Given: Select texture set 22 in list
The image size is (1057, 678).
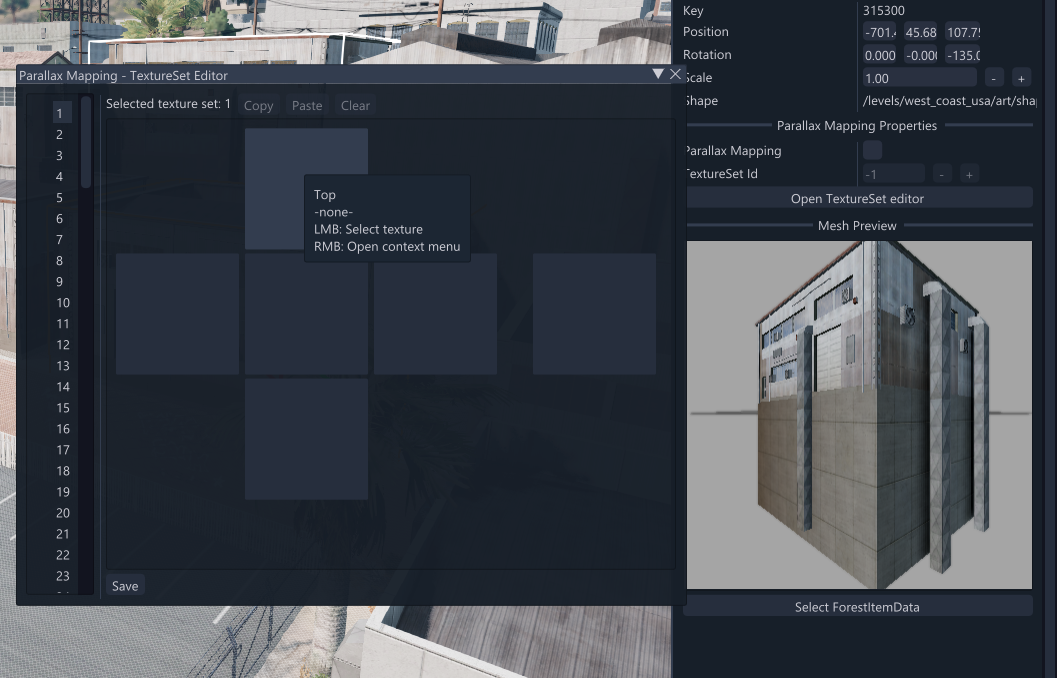Looking at the screenshot, I should point(62,555).
